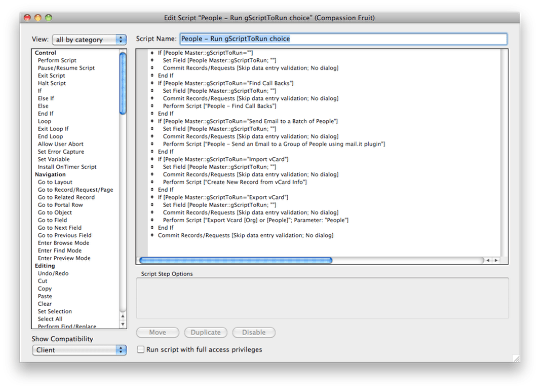This screenshot has width=540, height=390.
Task: Select the Copy step
Action: 45,289
